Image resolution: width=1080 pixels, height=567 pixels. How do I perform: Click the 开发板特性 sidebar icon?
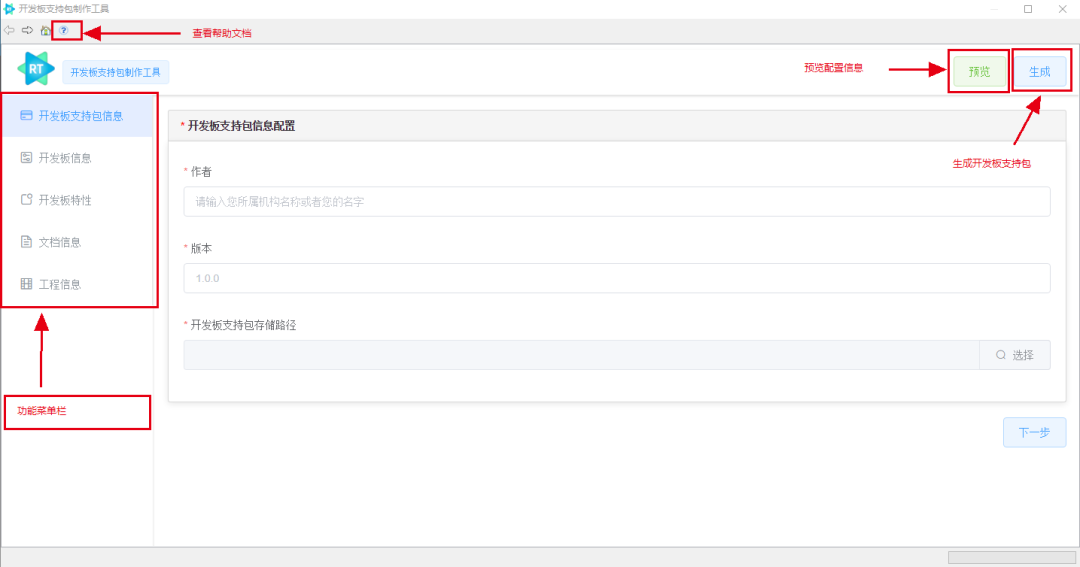click(26, 200)
